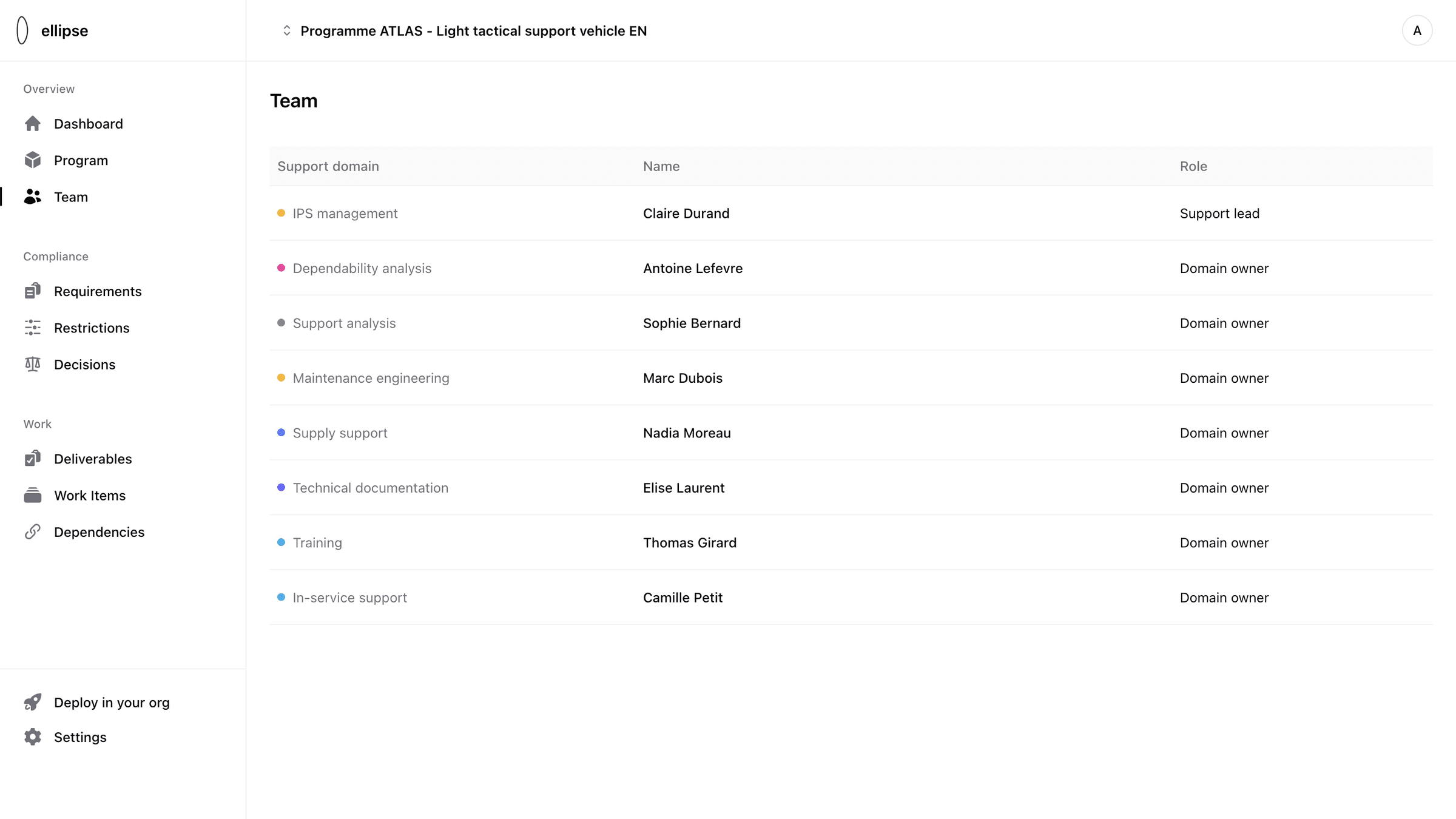Go to the Dashboard menu label
The width and height of the screenshot is (1456, 819).
[x=89, y=124]
